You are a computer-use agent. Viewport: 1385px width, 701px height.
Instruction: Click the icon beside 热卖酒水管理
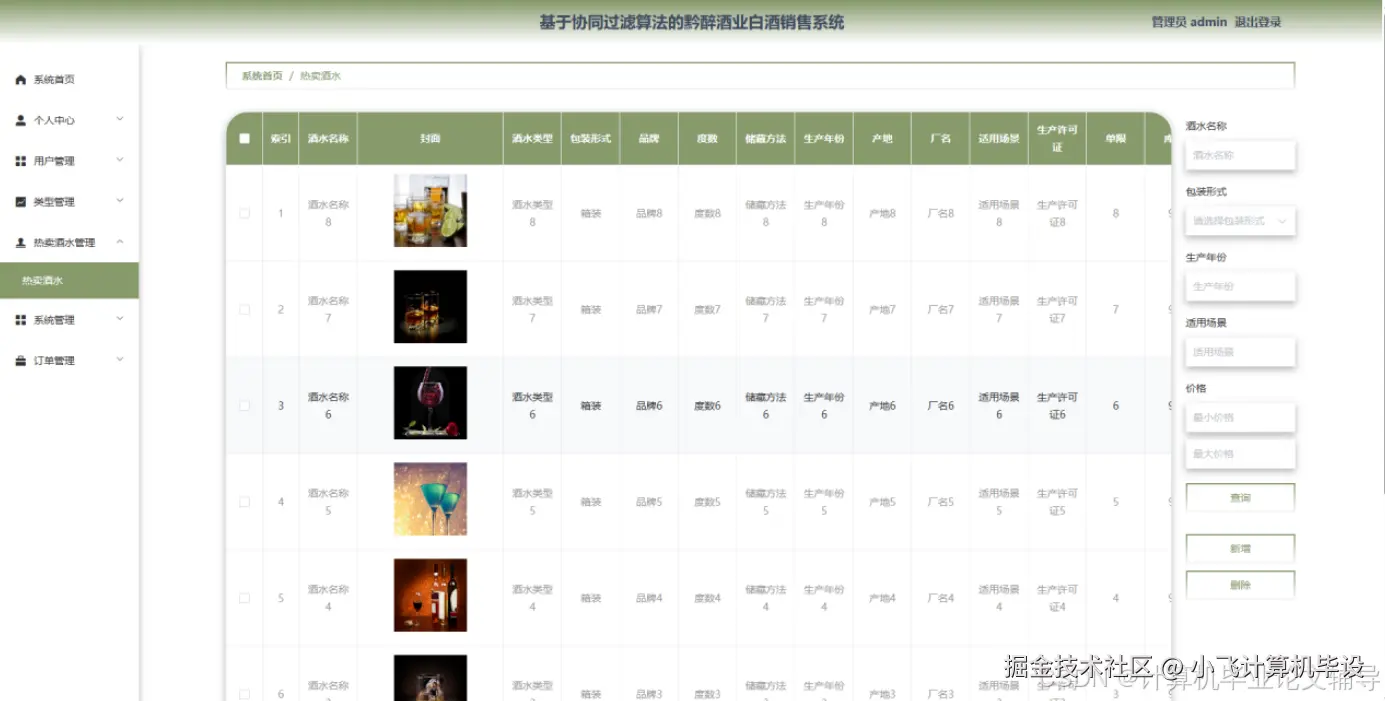(x=21, y=243)
